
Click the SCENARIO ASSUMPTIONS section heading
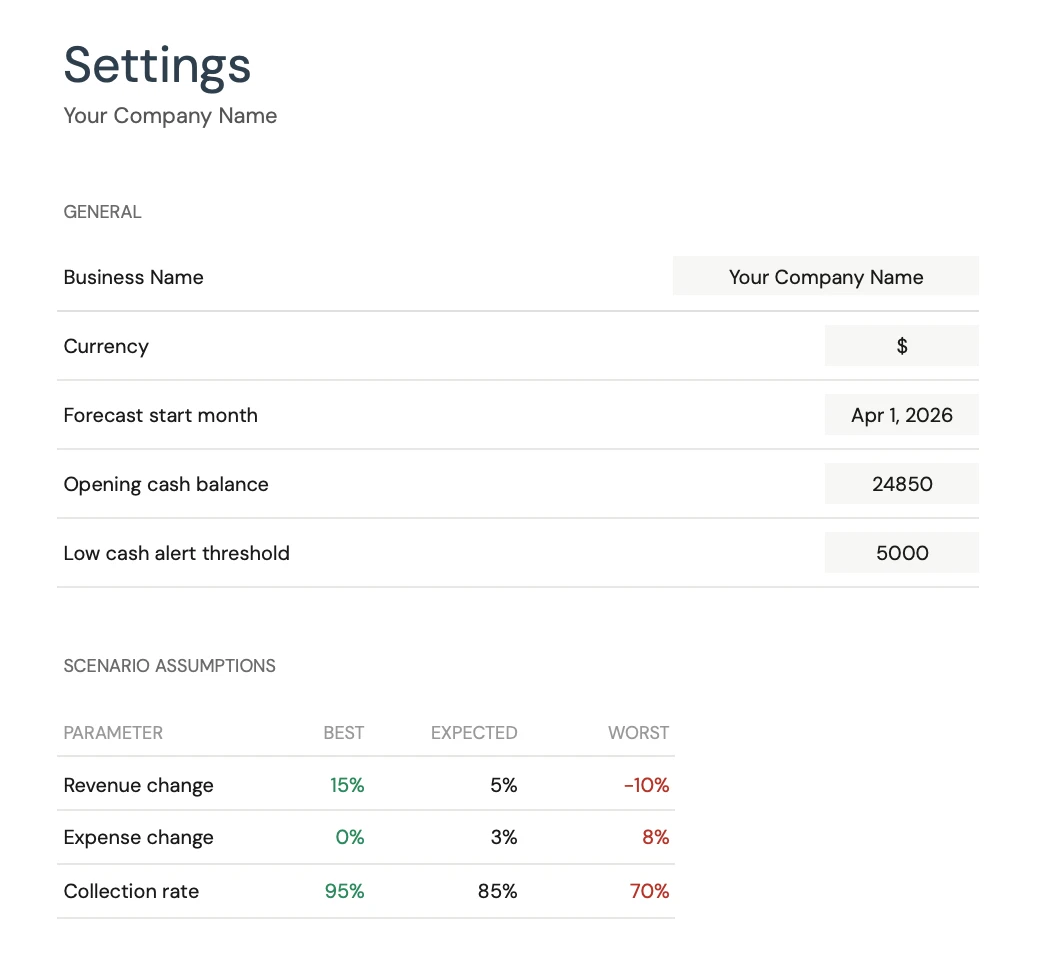click(x=169, y=666)
